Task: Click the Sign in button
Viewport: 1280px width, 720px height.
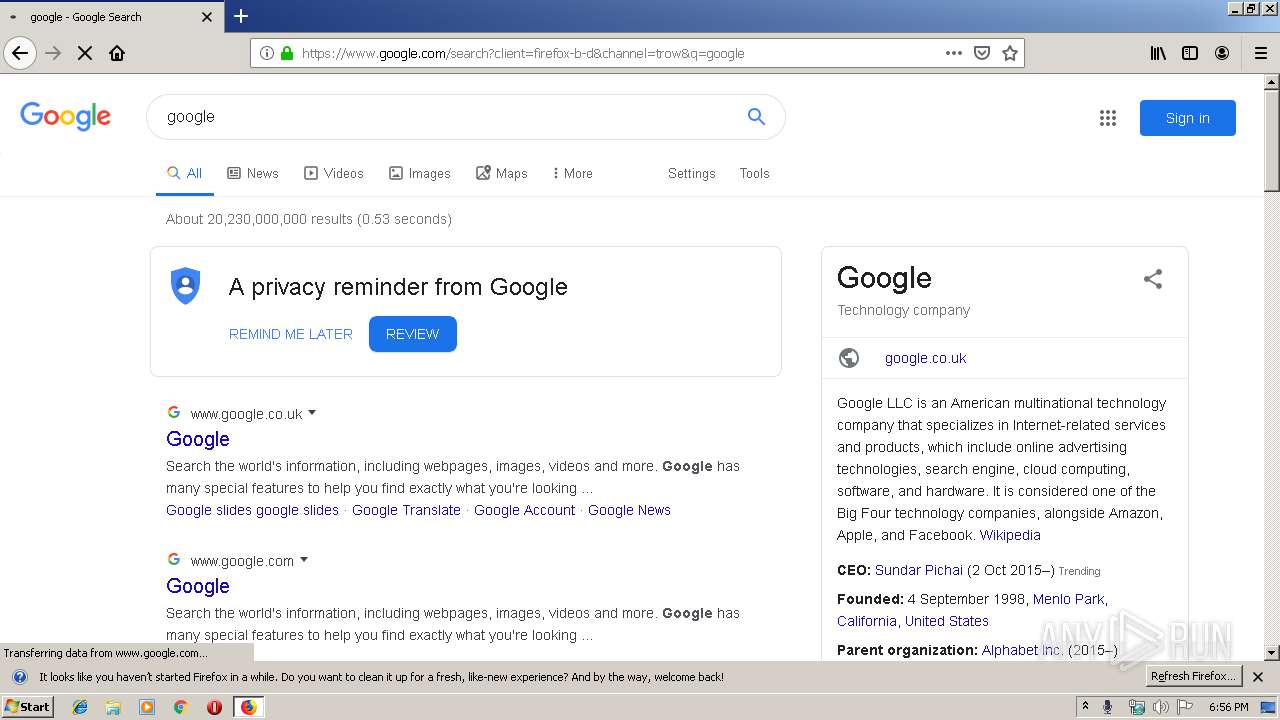Action: point(1187,118)
